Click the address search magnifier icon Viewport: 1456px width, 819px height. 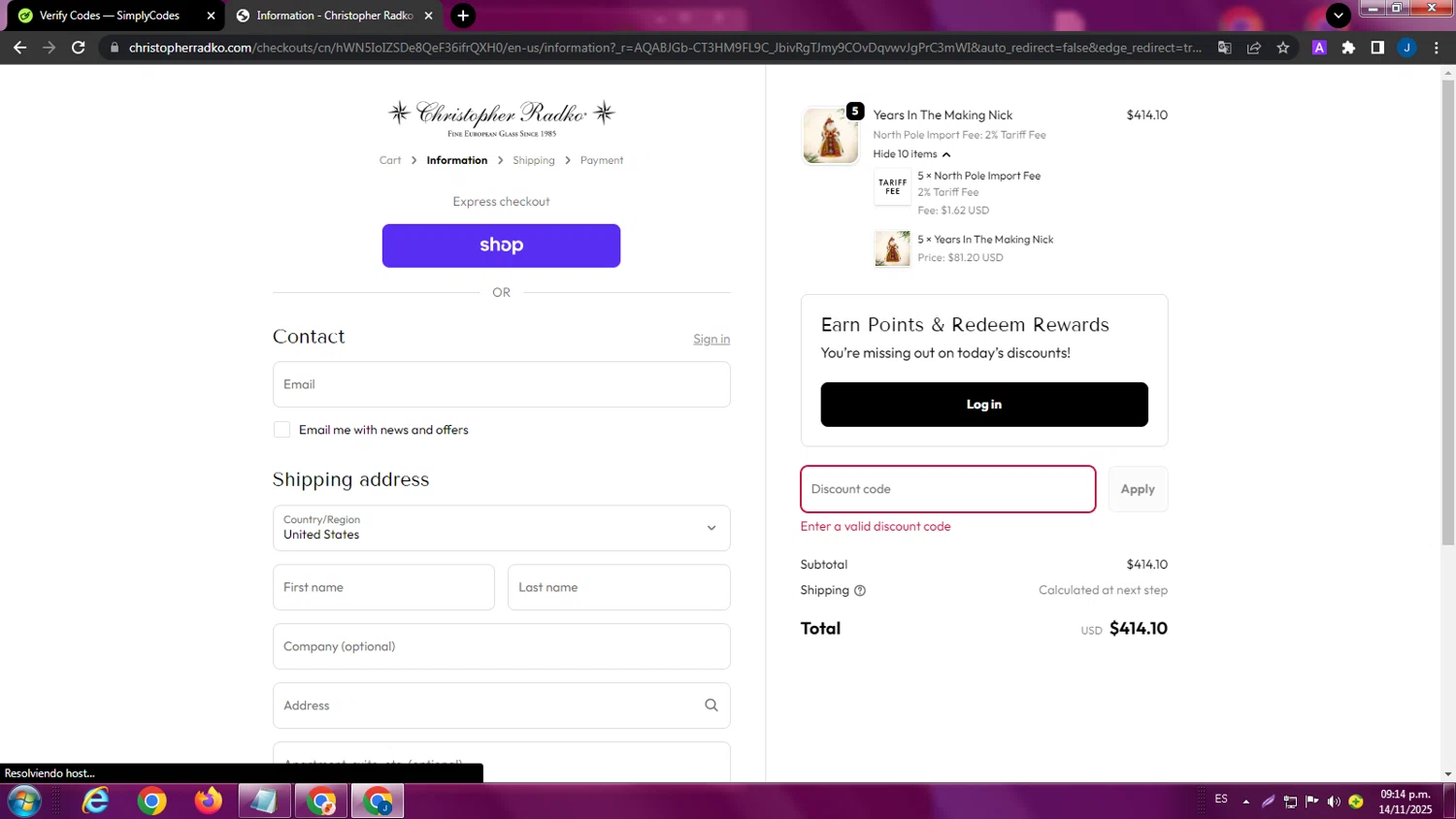pos(711,705)
